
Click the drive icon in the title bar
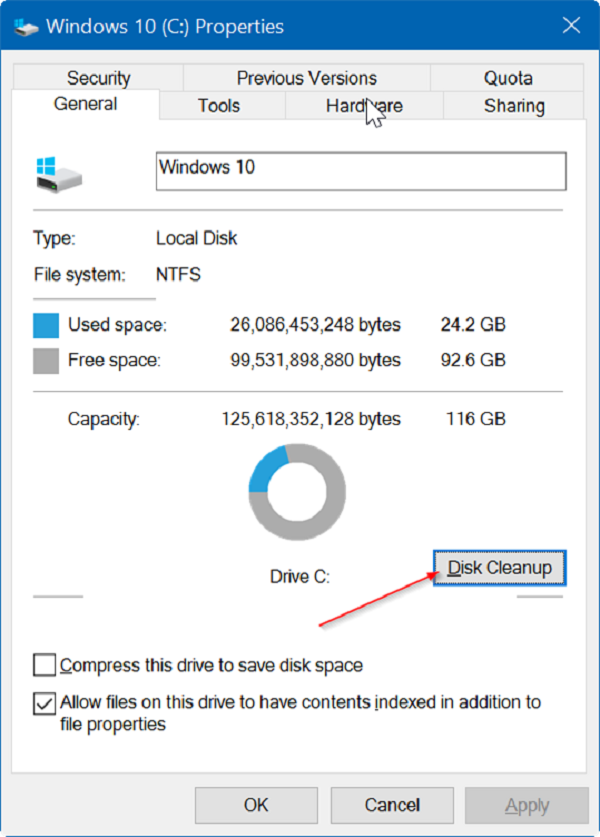[23, 27]
